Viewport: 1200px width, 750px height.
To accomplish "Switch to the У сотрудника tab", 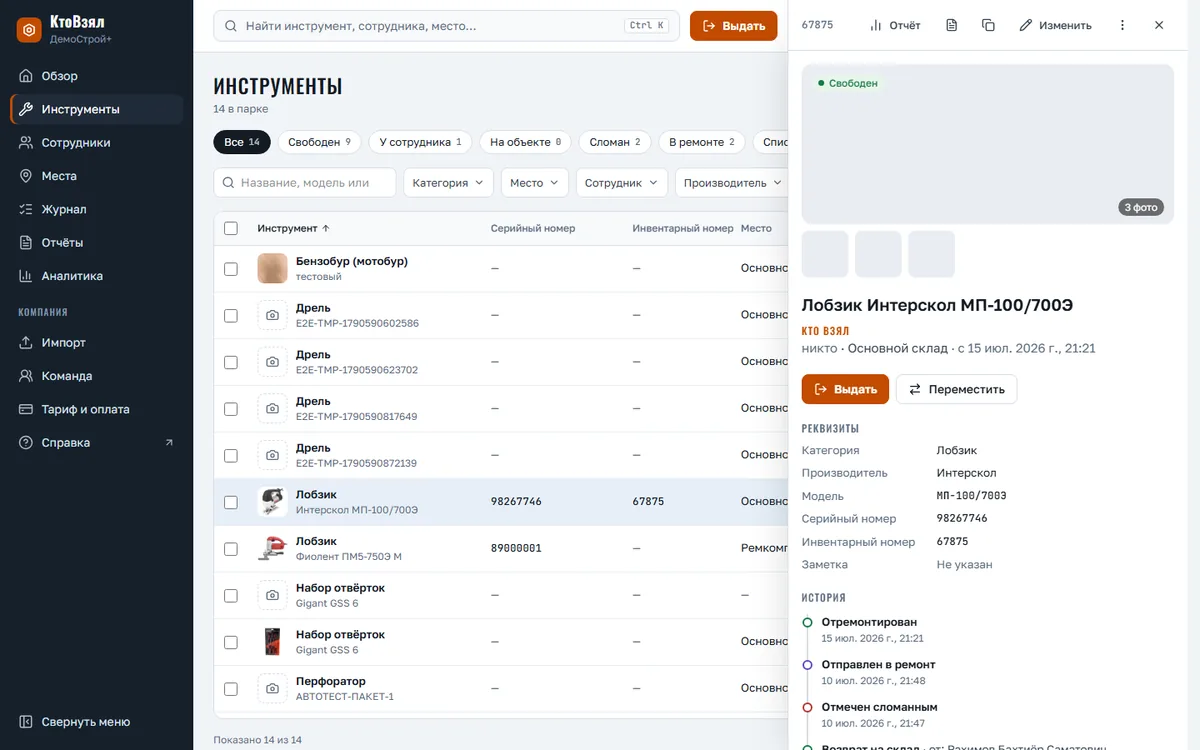I will click(421, 142).
